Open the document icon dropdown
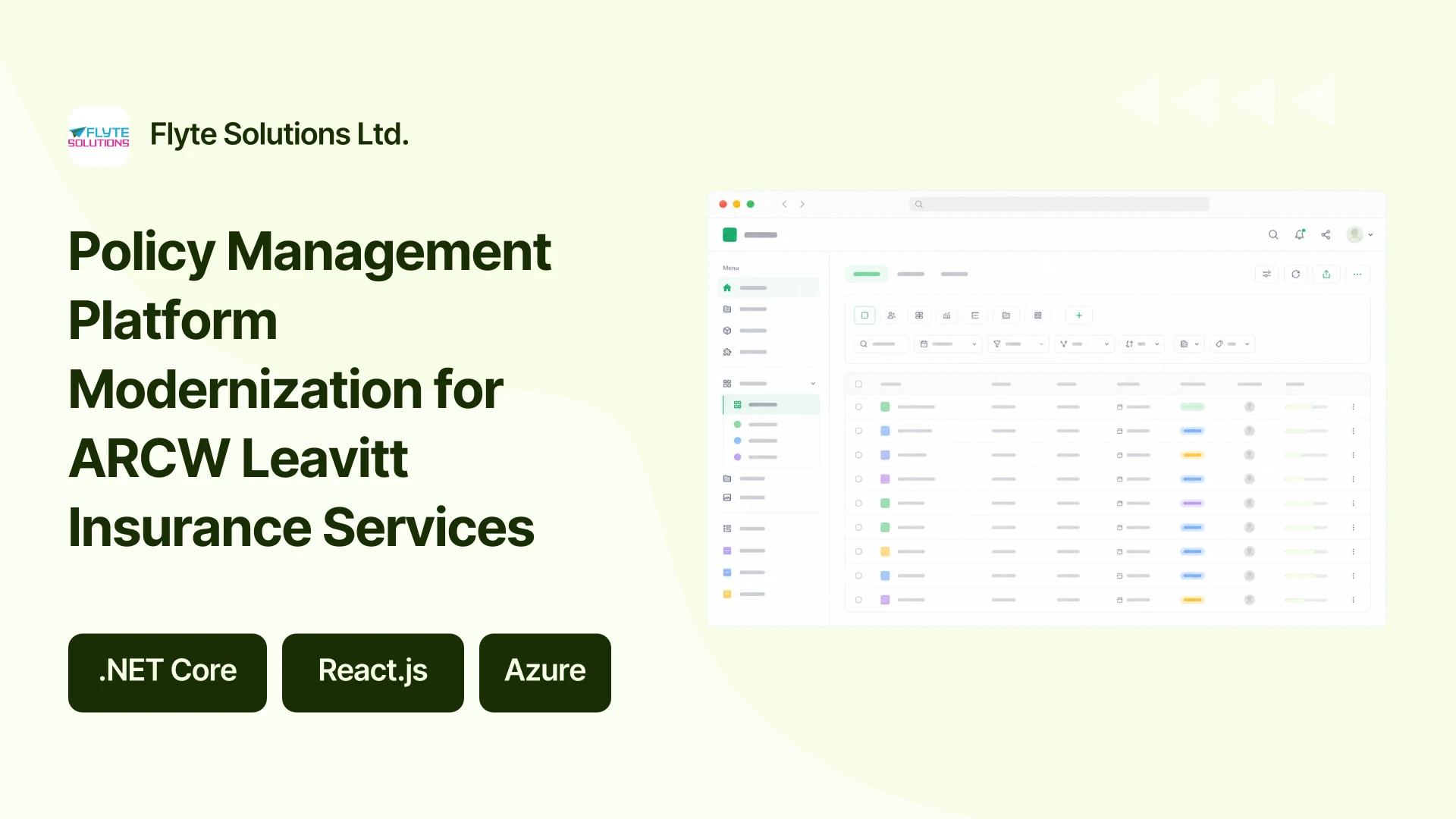Image resolution: width=1456 pixels, height=819 pixels. point(1189,344)
